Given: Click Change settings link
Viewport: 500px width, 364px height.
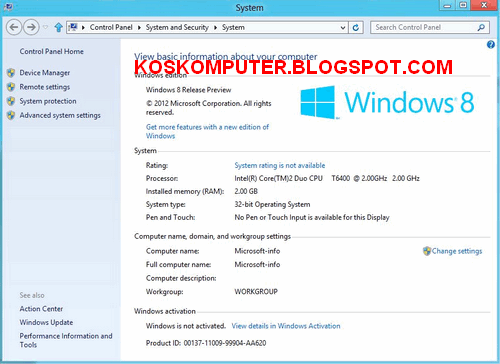Looking at the screenshot, I should 457,251.
